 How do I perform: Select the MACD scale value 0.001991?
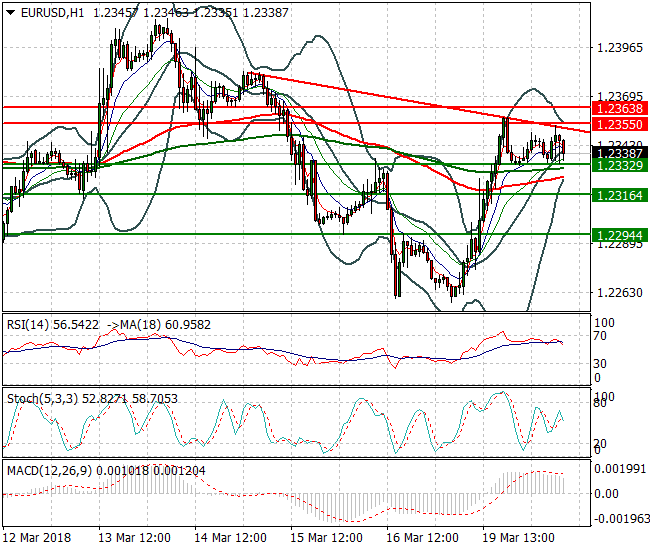tap(620, 469)
